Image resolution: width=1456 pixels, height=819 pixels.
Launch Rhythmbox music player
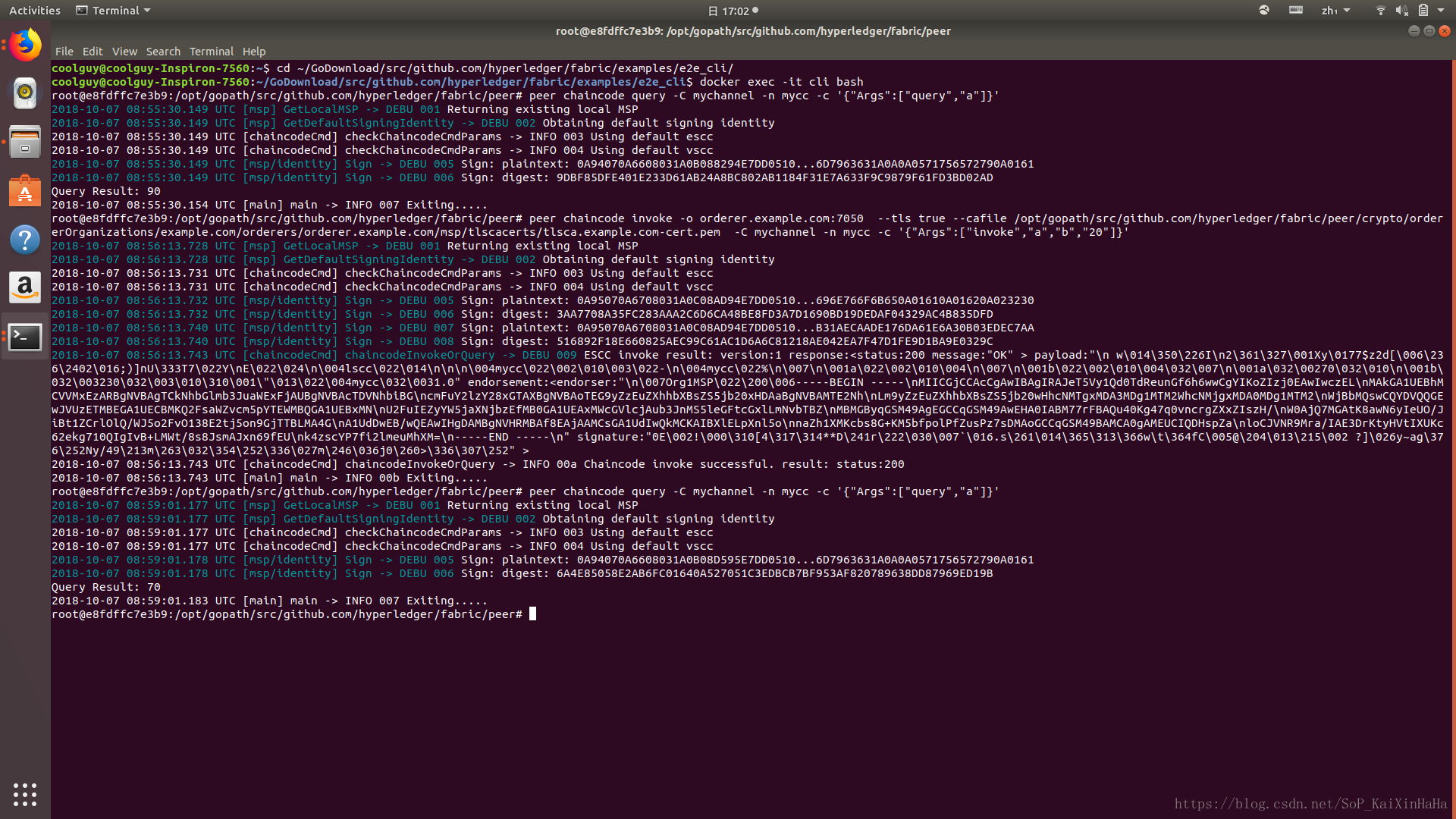[x=25, y=93]
